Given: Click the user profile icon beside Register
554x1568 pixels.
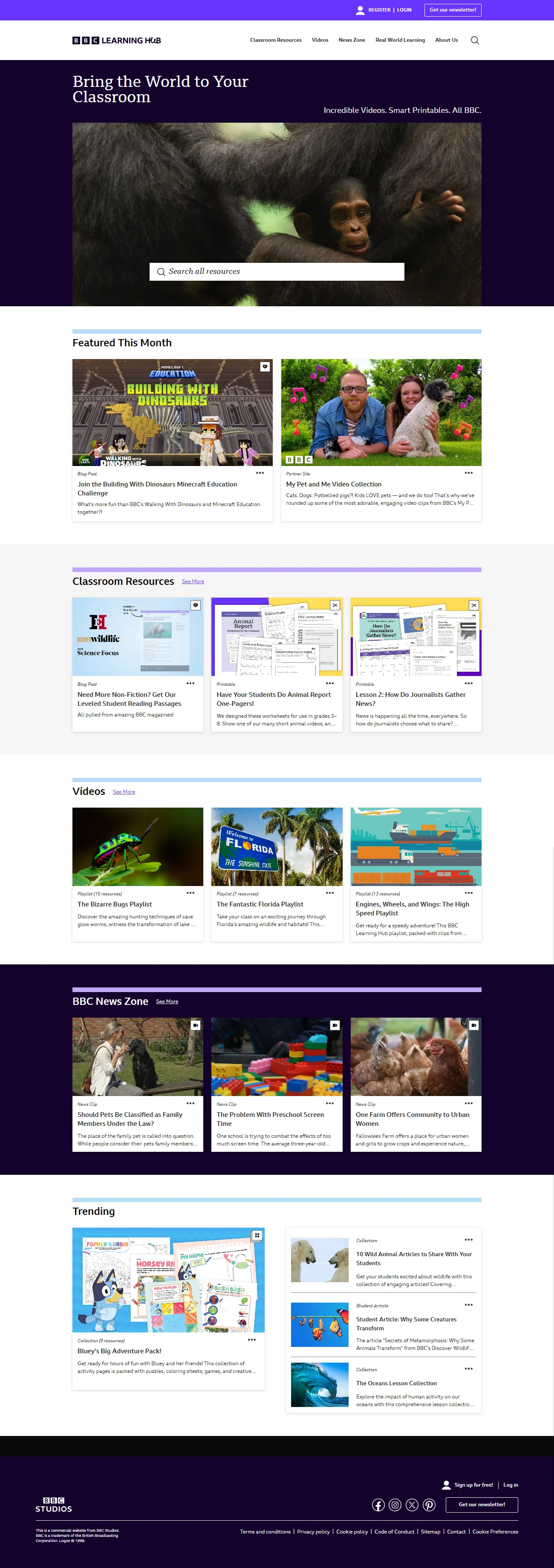Looking at the screenshot, I should tap(361, 10).
